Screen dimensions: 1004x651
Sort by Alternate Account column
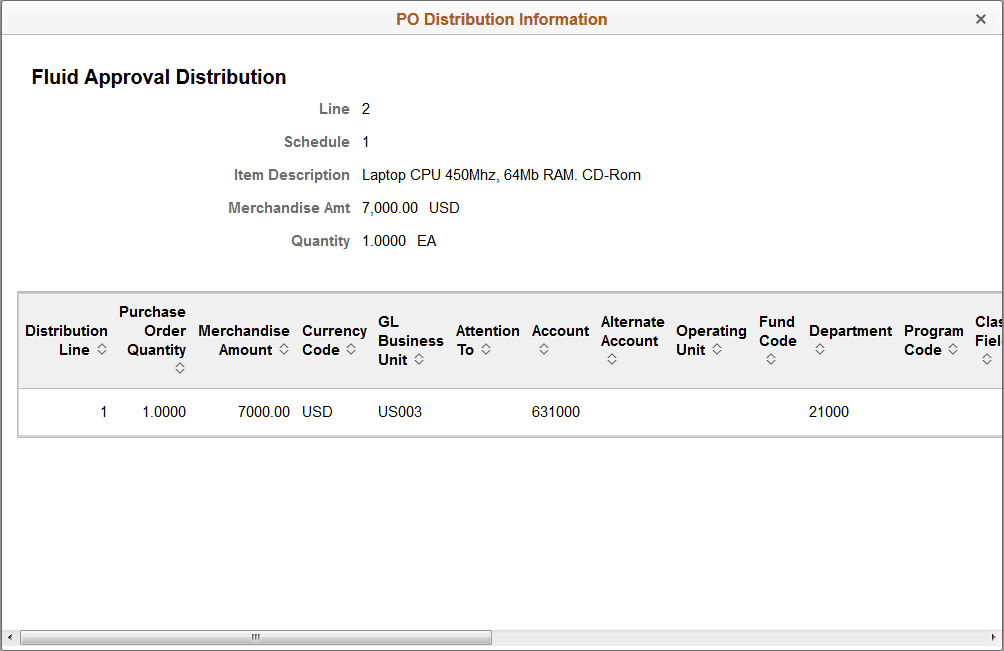coord(611,358)
